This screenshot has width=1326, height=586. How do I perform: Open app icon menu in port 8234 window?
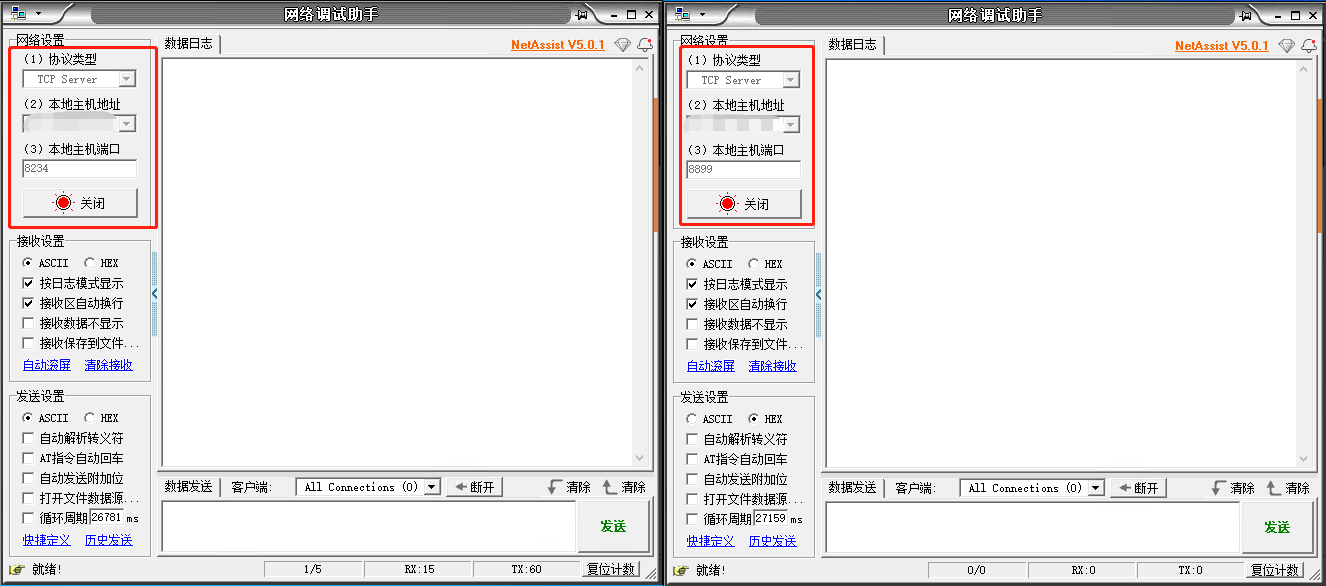[18, 13]
